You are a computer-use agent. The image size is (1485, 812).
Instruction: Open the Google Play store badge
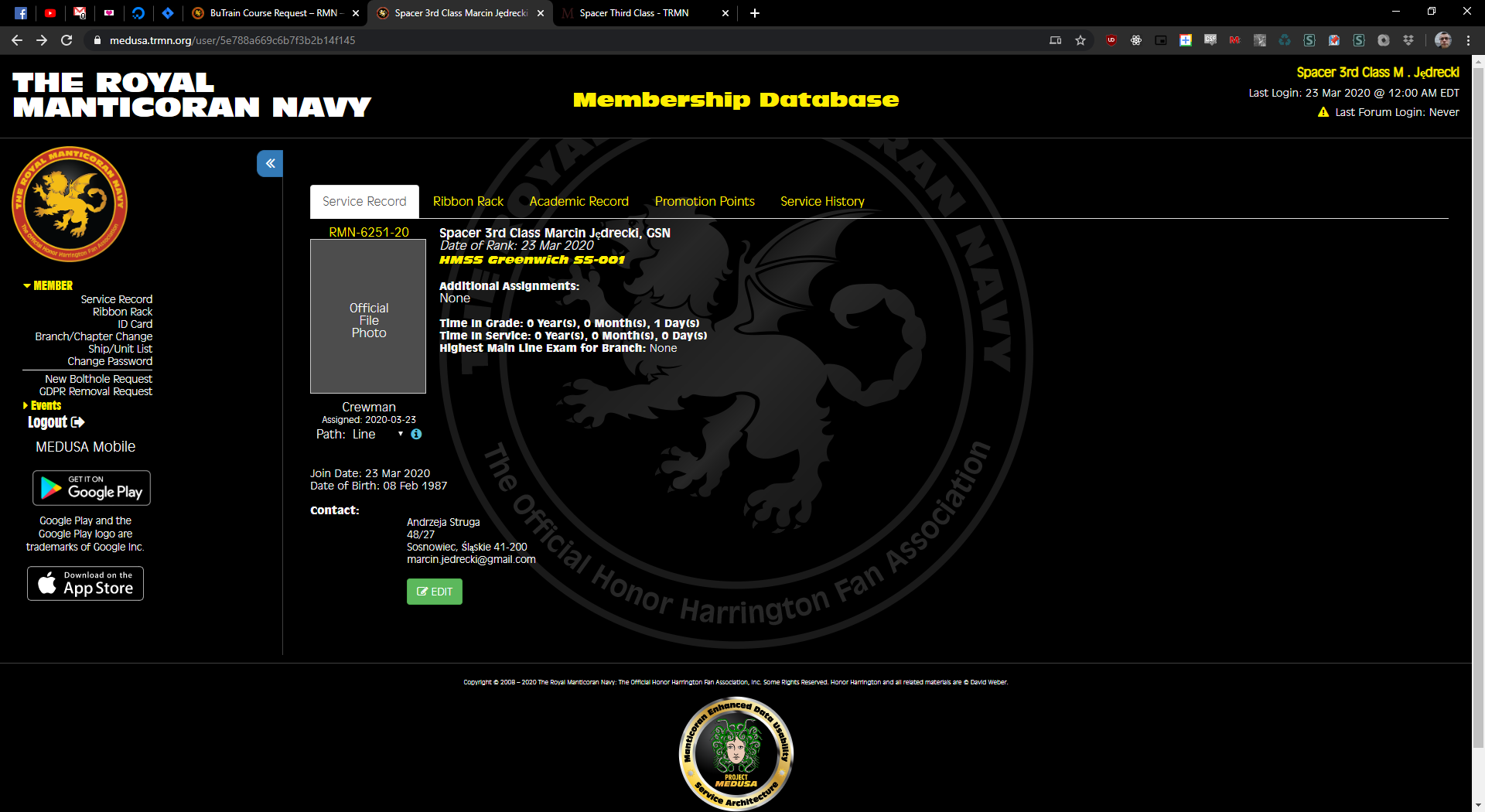pos(91,488)
